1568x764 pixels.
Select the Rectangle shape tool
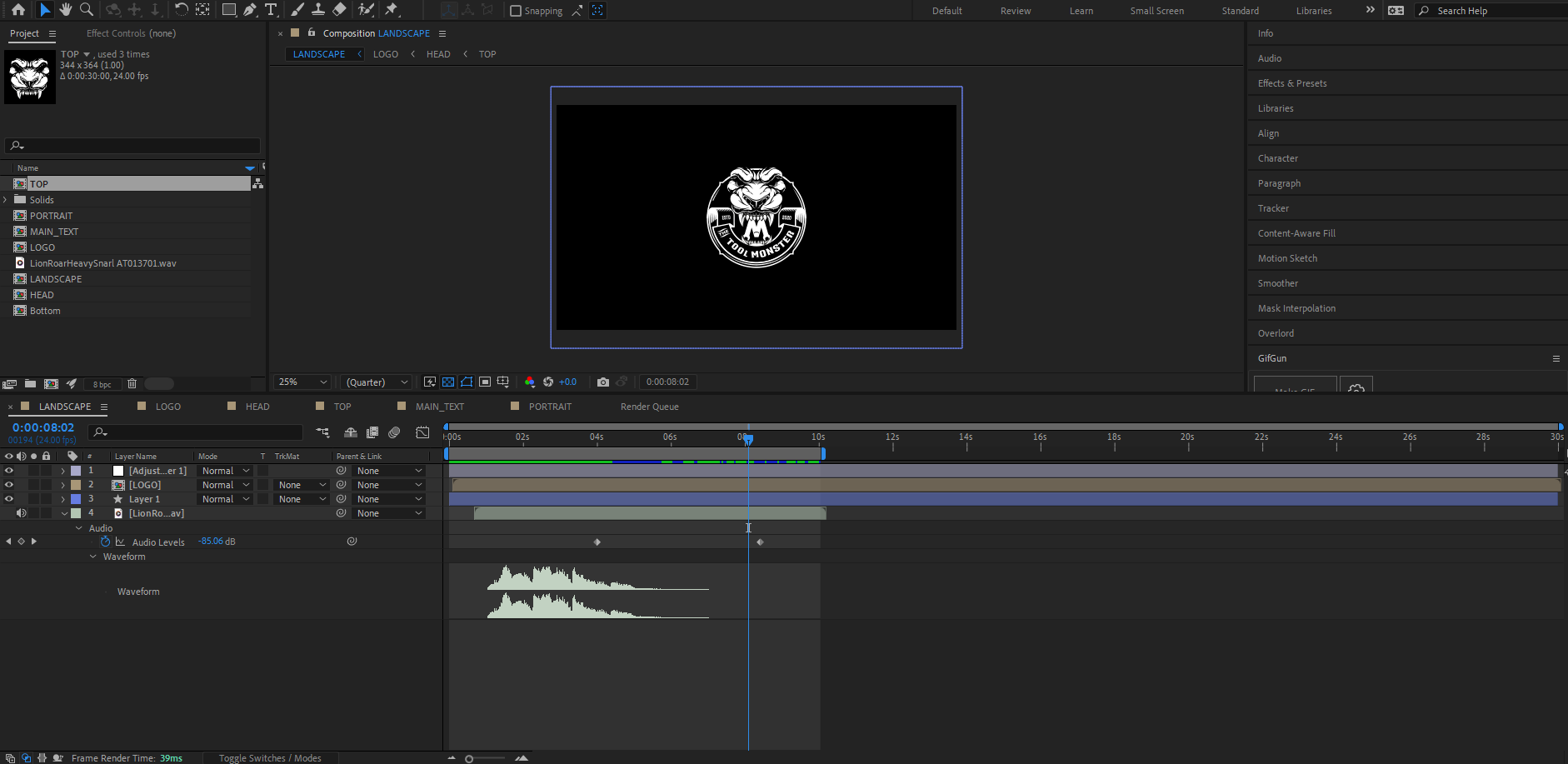coord(228,10)
